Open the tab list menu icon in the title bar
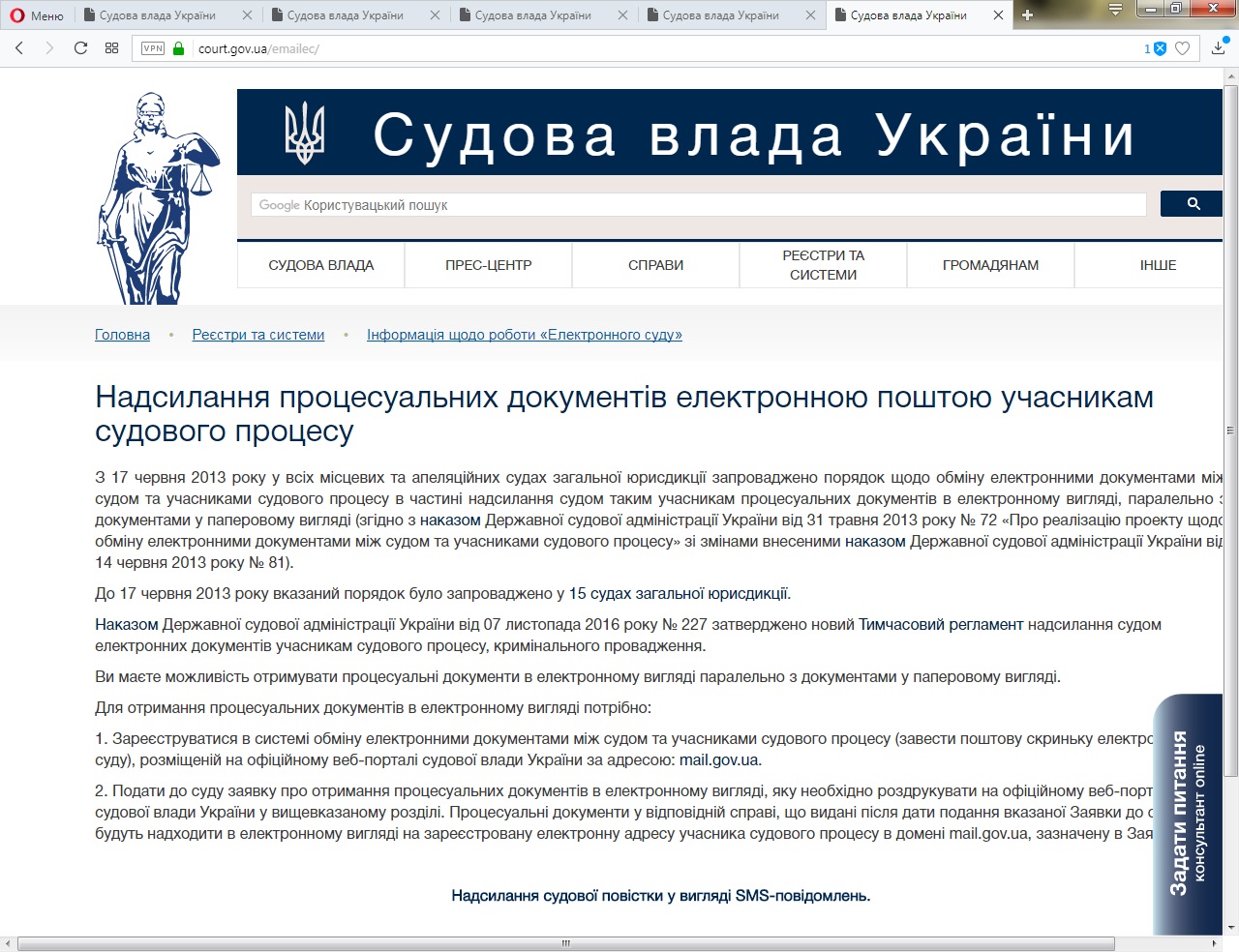This screenshot has height=952, width=1239. pos(1115,10)
